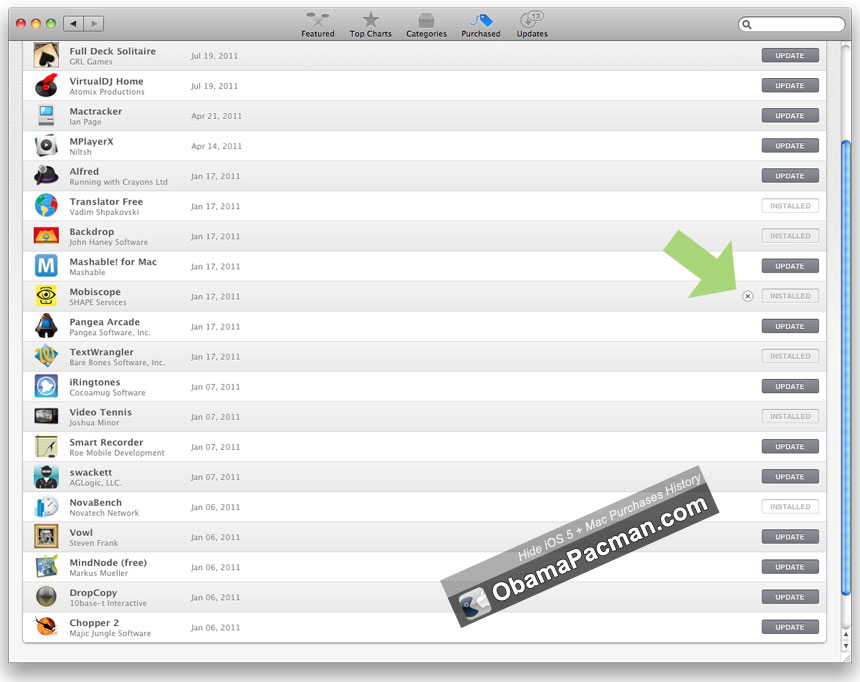The image size is (860, 682).
Task: Go to the Updates tab
Action: pyautogui.click(x=532, y=25)
